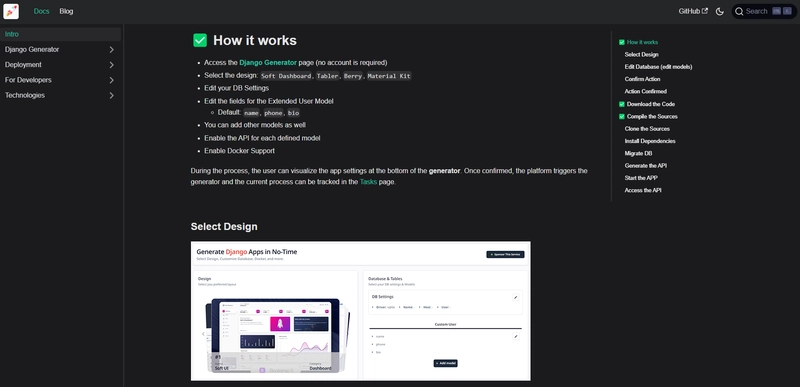Image resolution: width=800 pixels, height=387 pixels.
Task: Click the Search box
Action: pyautogui.click(x=764, y=11)
